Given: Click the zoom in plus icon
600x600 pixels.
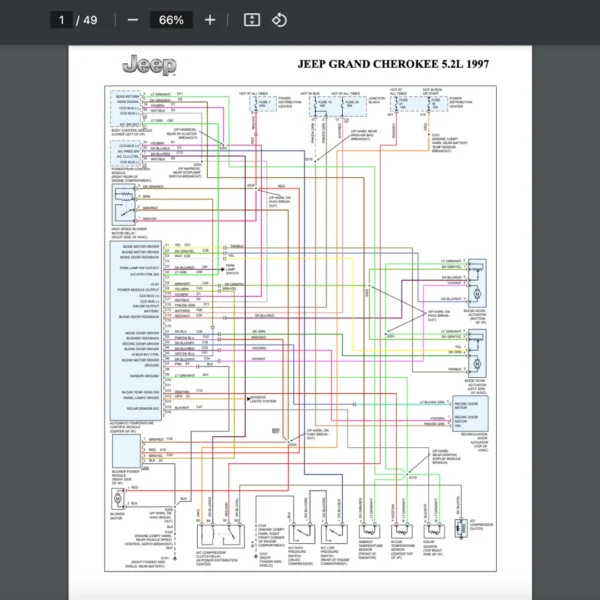Looking at the screenshot, I should pos(210,20).
